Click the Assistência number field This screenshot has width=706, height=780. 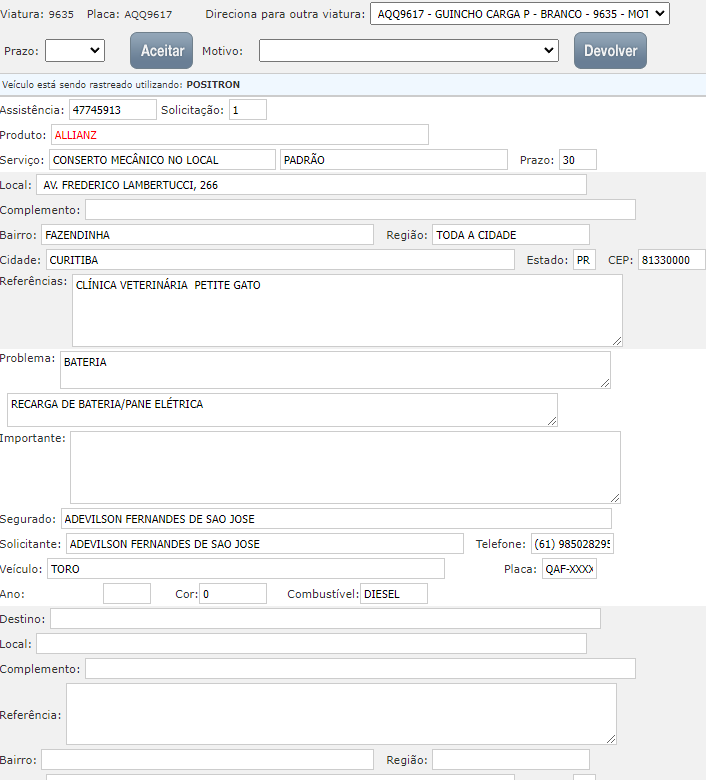click(112, 110)
